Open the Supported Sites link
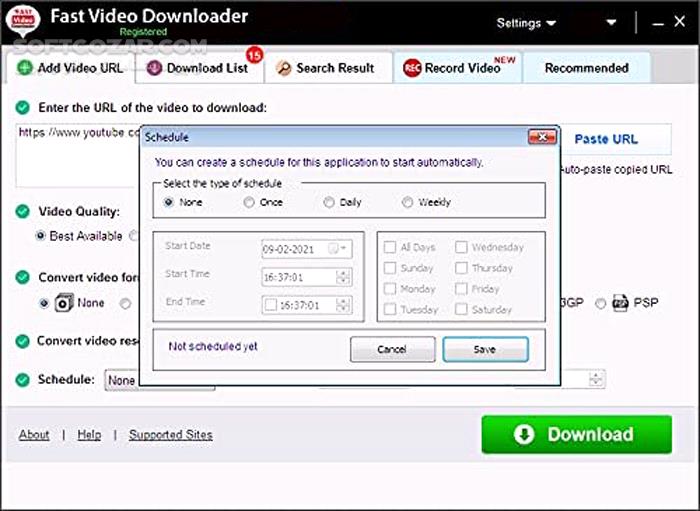The width and height of the screenshot is (700, 511). [x=171, y=435]
